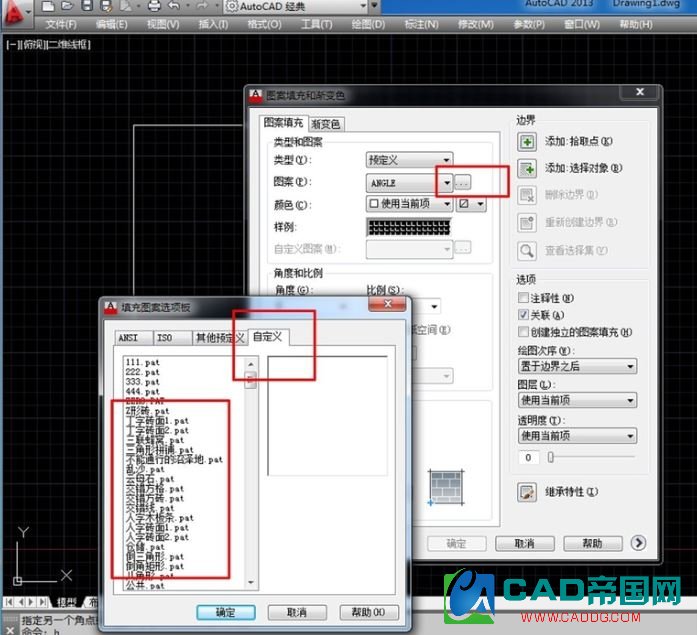Click the layout tab previous-arrow icon
Screen dimensions: 697x635
[20, 602]
